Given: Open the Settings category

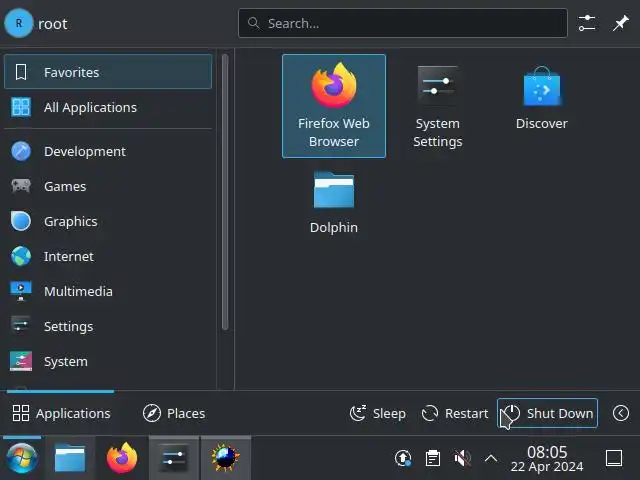Looking at the screenshot, I should (x=108, y=327).
